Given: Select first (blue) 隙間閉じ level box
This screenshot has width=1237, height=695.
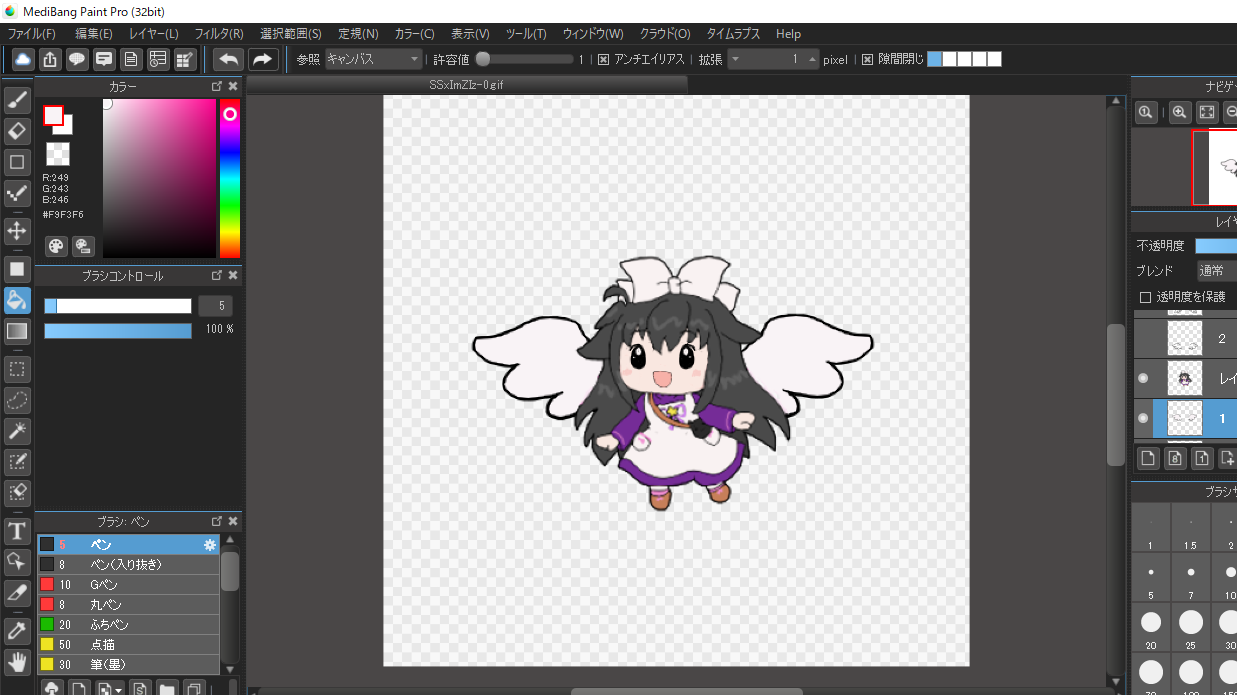Looking at the screenshot, I should pos(934,59).
